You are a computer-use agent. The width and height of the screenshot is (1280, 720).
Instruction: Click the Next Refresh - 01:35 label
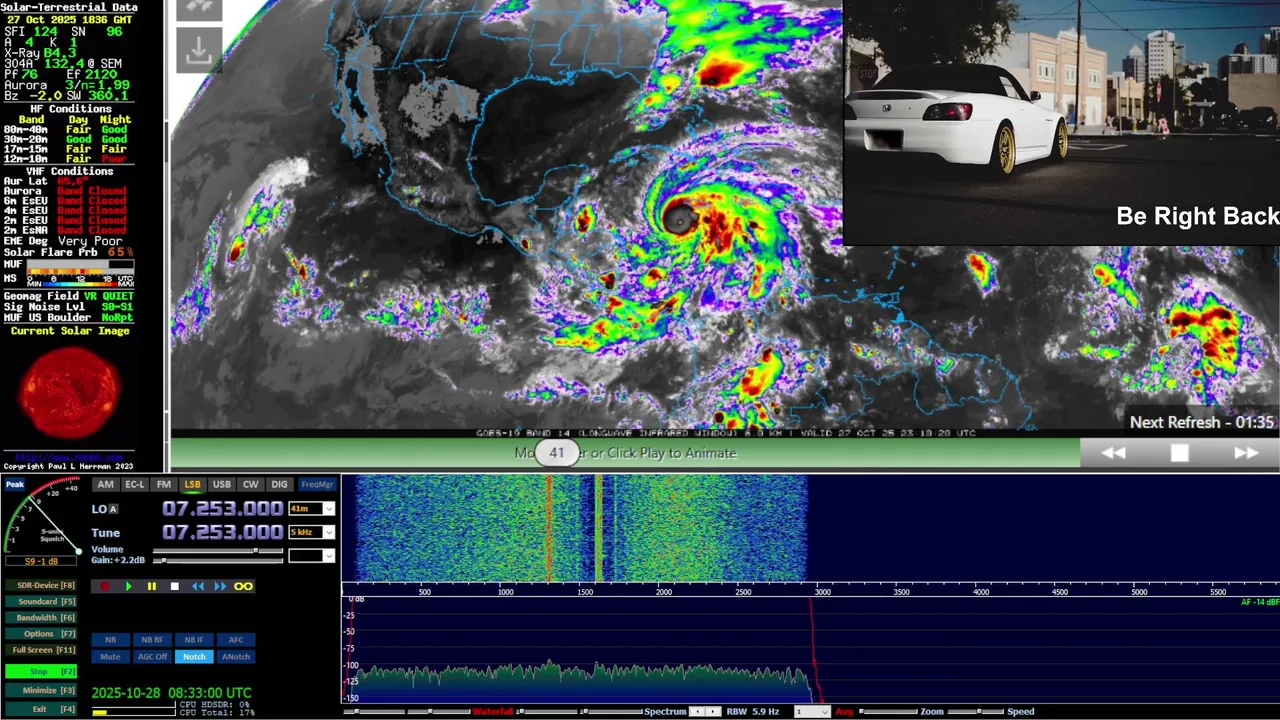(x=1202, y=422)
